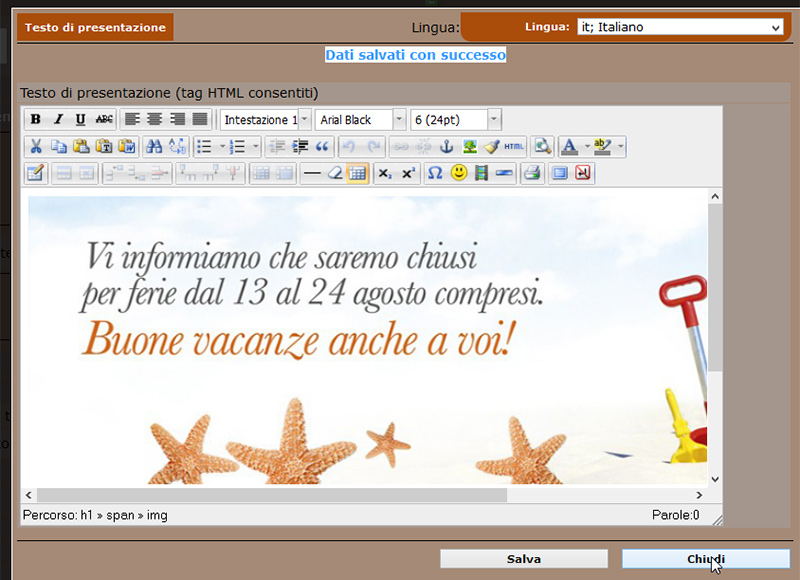Insert an emoticon smiley
The height and width of the screenshot is (580, 800).
[x=459, y=173]
